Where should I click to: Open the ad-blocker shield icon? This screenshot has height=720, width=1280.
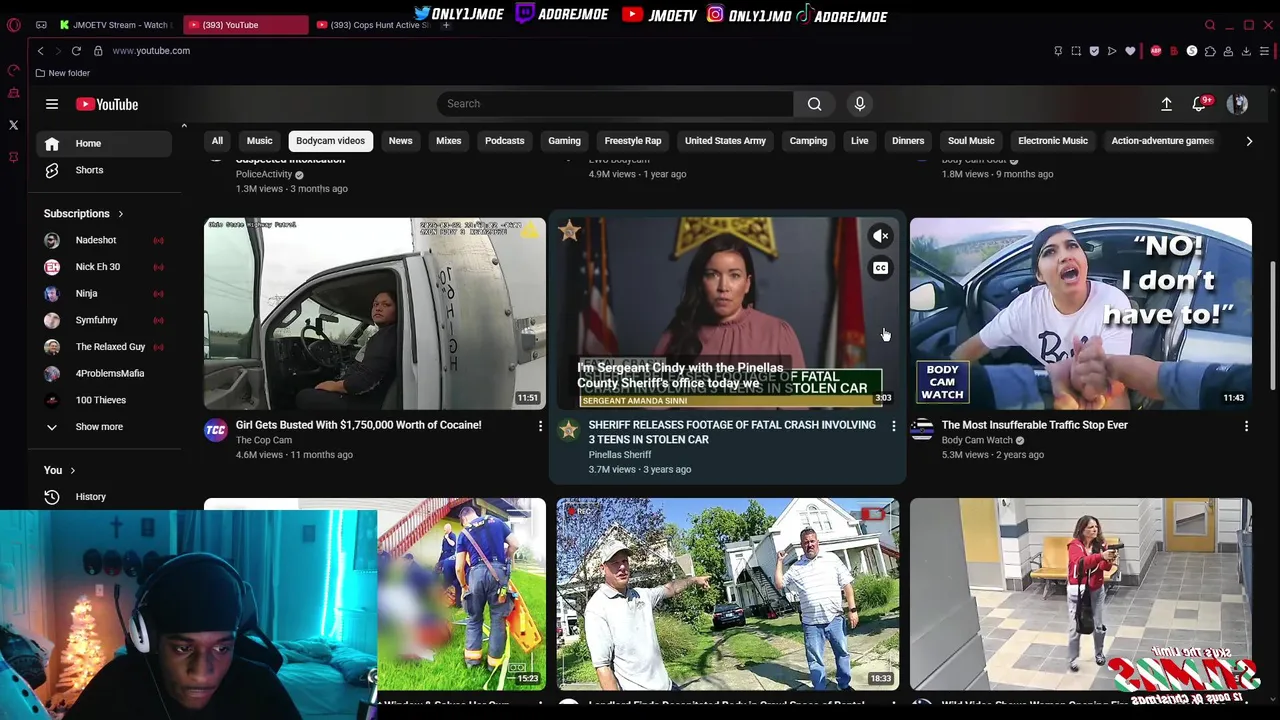tap(1094, 51)
